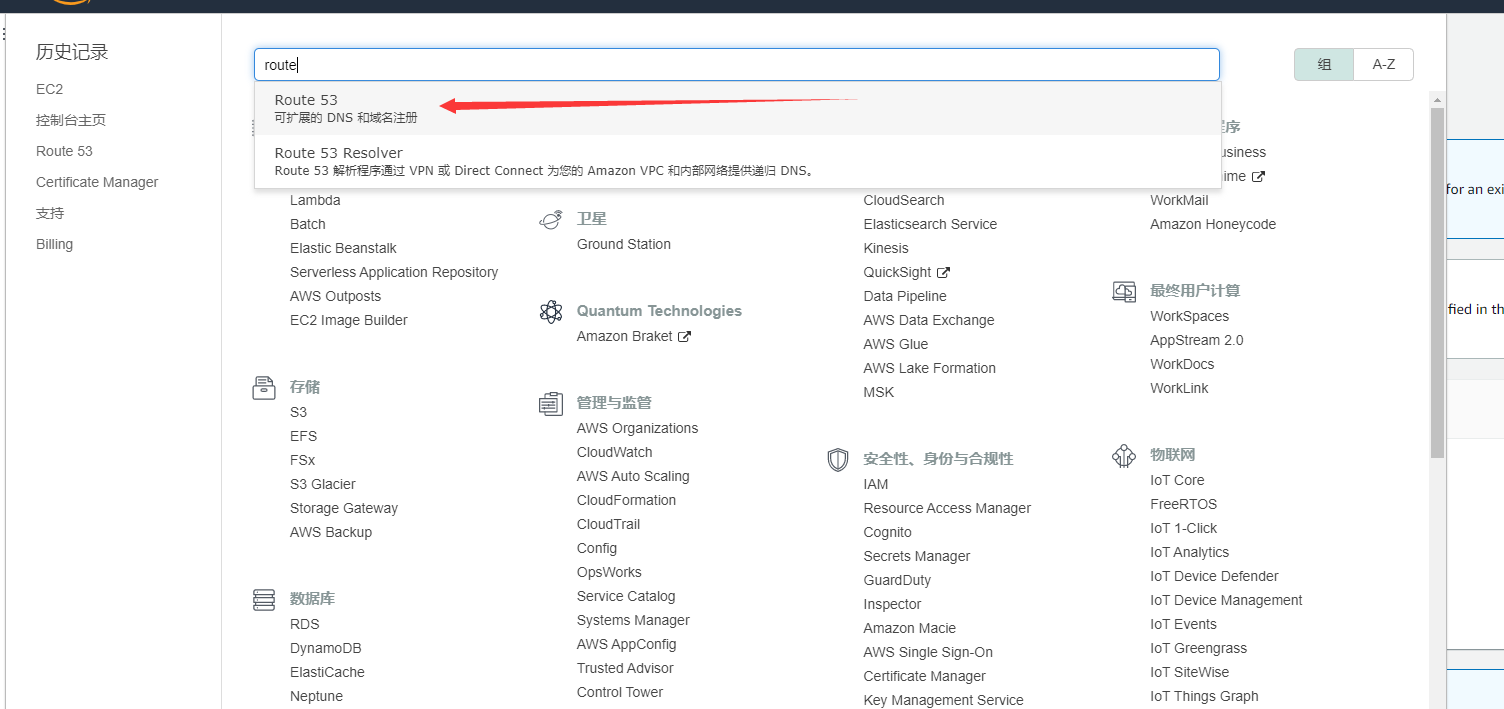This screenshot has width=1504, height=709.
Task: Click the Quantum Technologies atom icon
Action: pyautogui.click(x=551, y=312)
